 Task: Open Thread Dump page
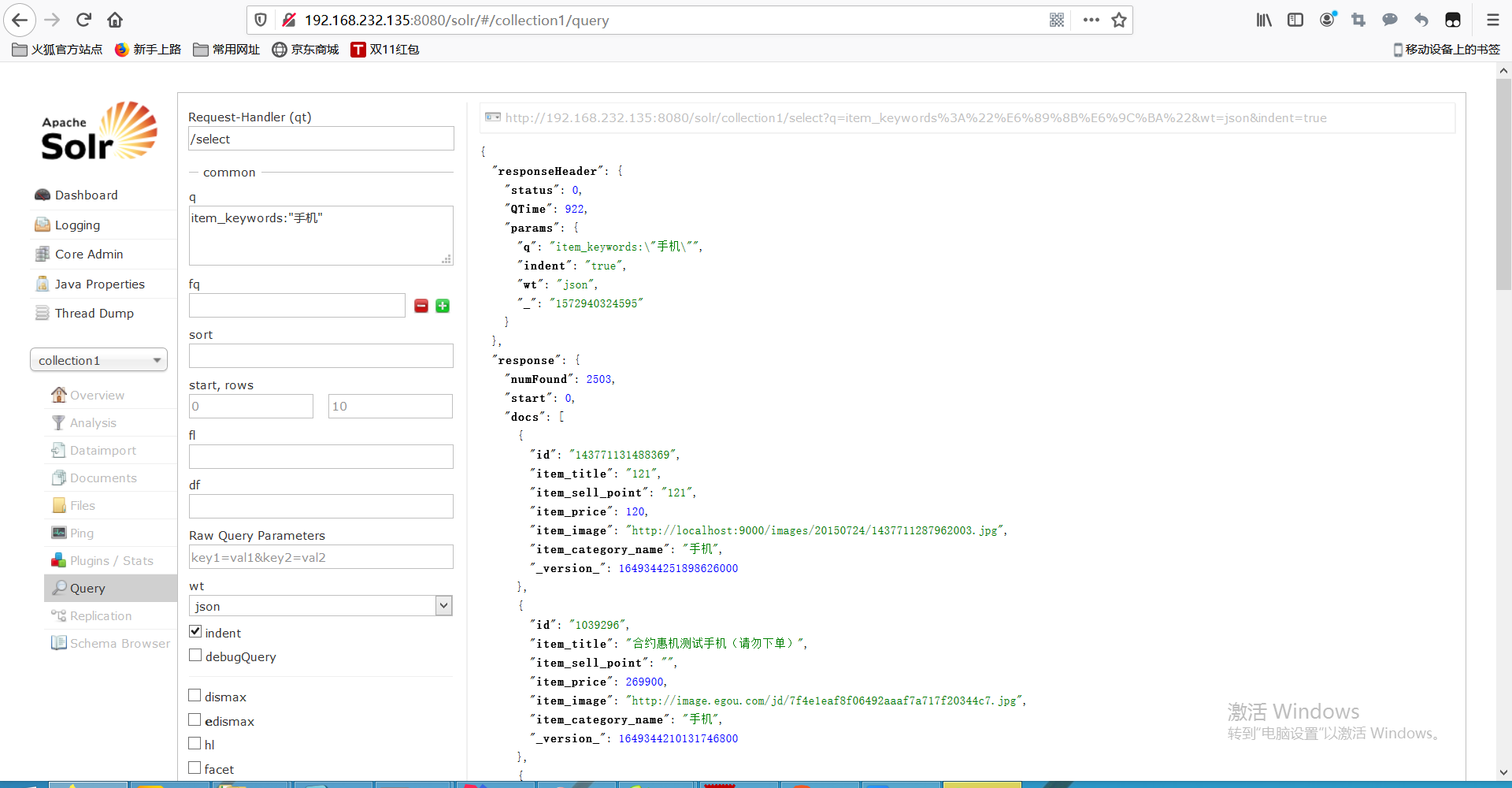point(94,313)
